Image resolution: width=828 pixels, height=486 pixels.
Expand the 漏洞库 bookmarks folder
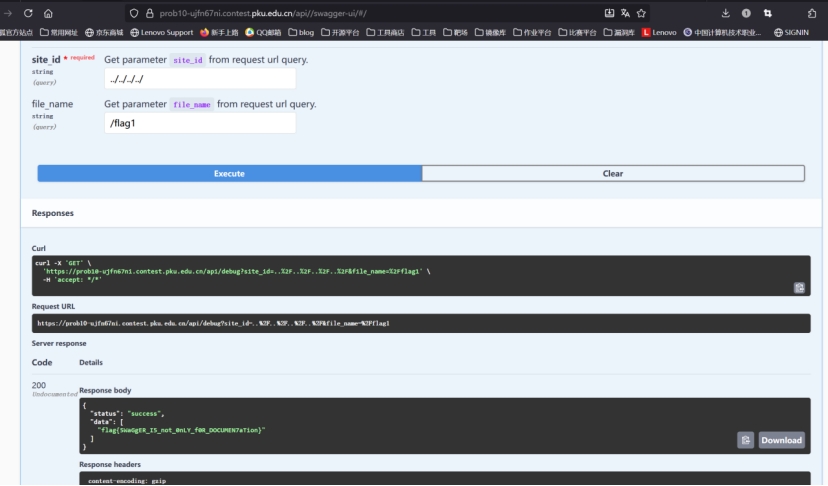pos(618,32)
